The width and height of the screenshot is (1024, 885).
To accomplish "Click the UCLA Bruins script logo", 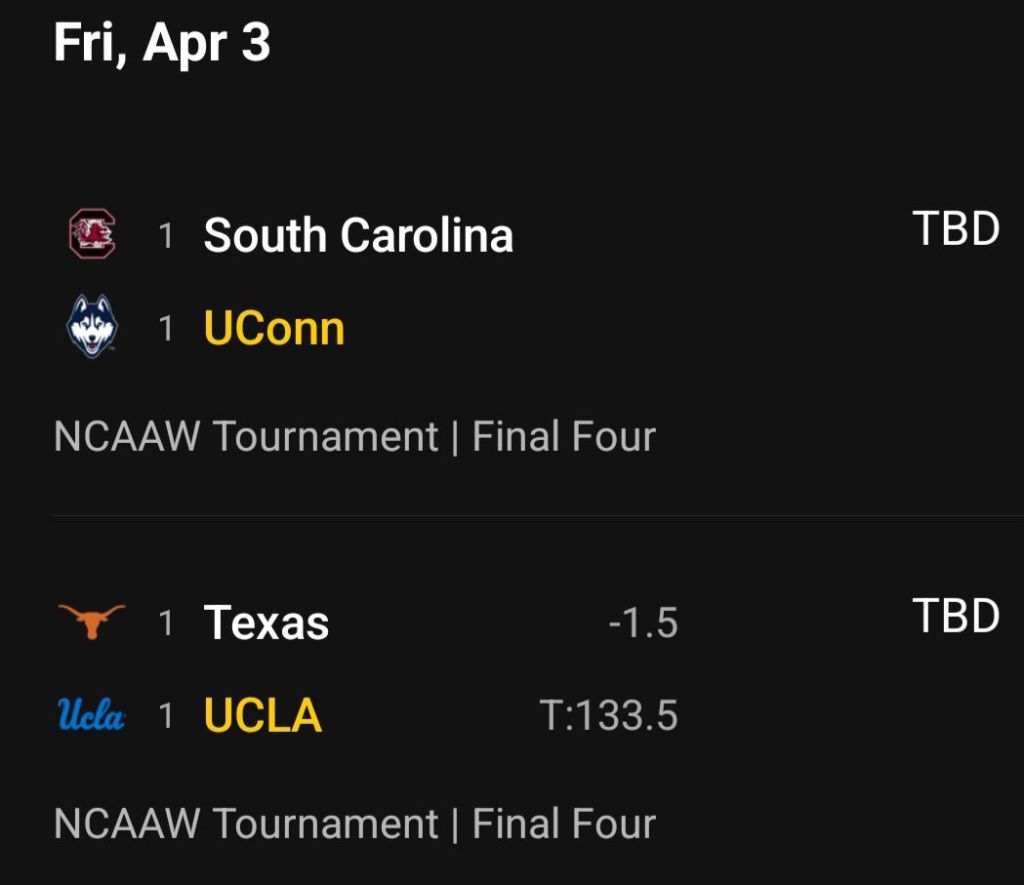I will 92,716.
